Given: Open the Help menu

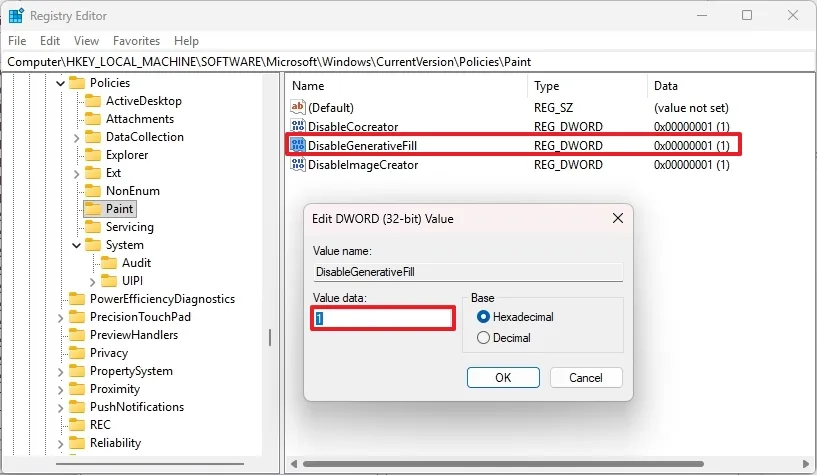Looking at the screenshot, I should click(x=187, y=41).
